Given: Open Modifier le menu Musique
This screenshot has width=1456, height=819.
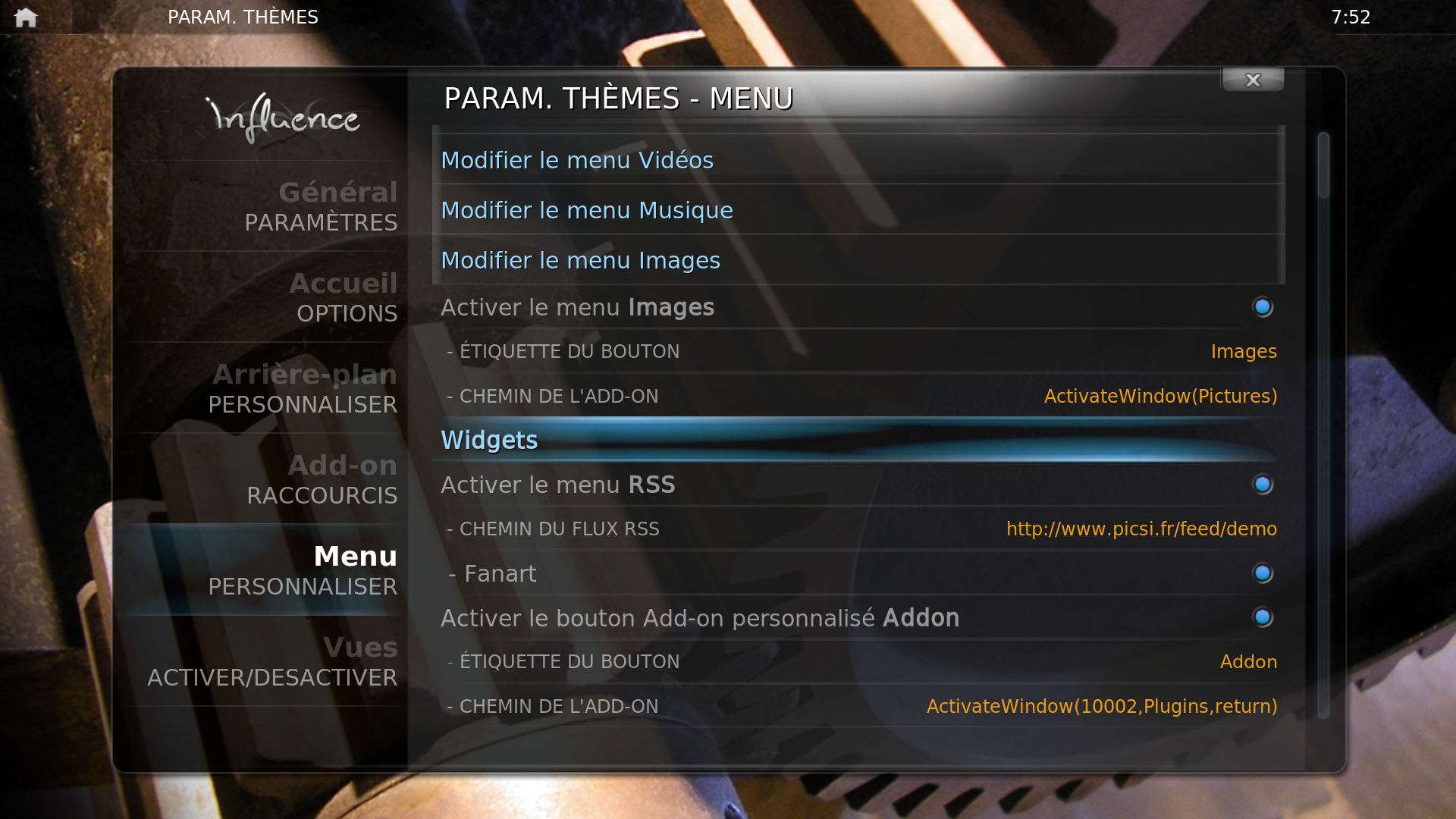Looking at the screenshot, I should pos(858,210).
